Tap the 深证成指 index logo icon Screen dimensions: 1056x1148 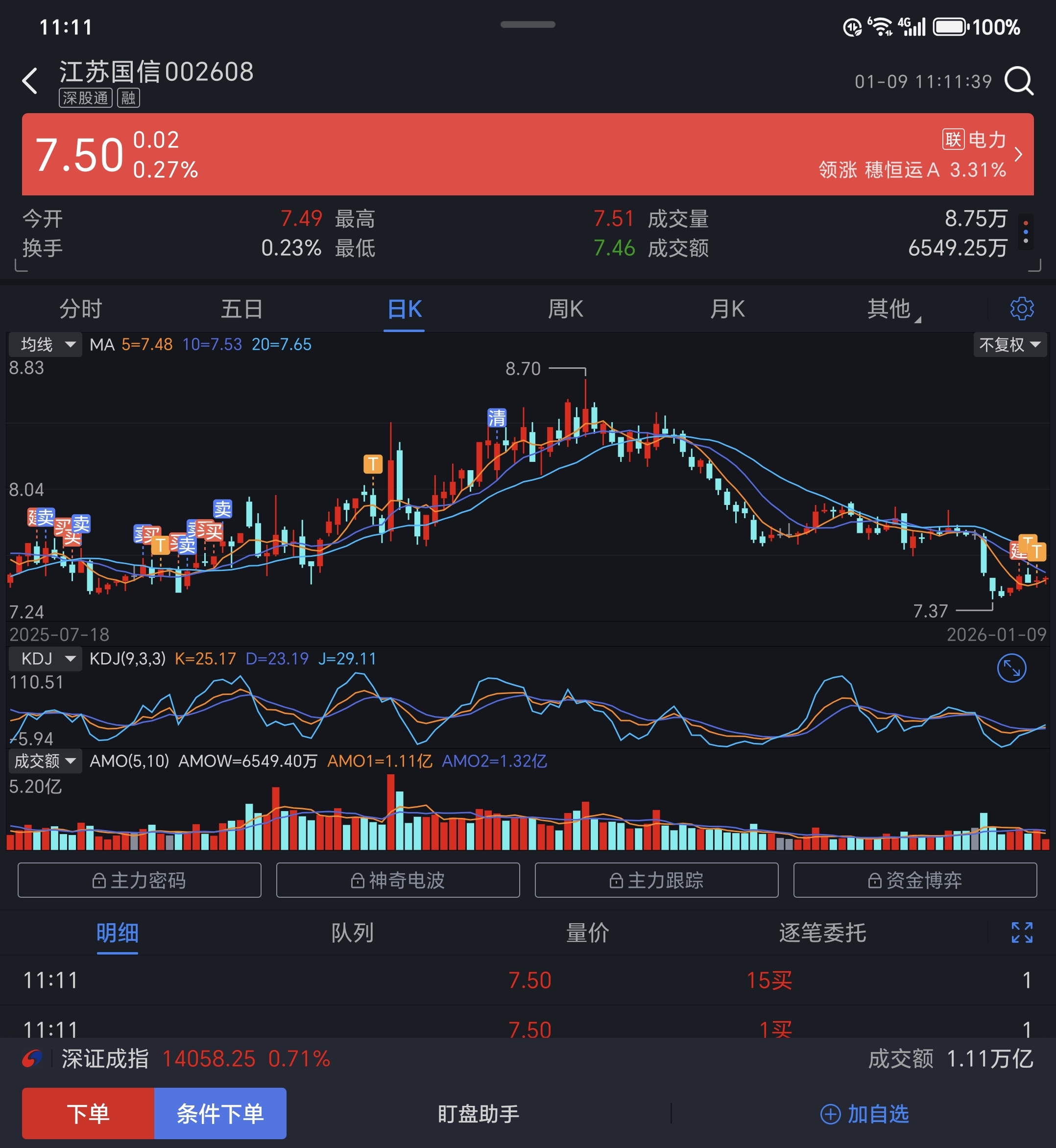tap(32, 1059)
